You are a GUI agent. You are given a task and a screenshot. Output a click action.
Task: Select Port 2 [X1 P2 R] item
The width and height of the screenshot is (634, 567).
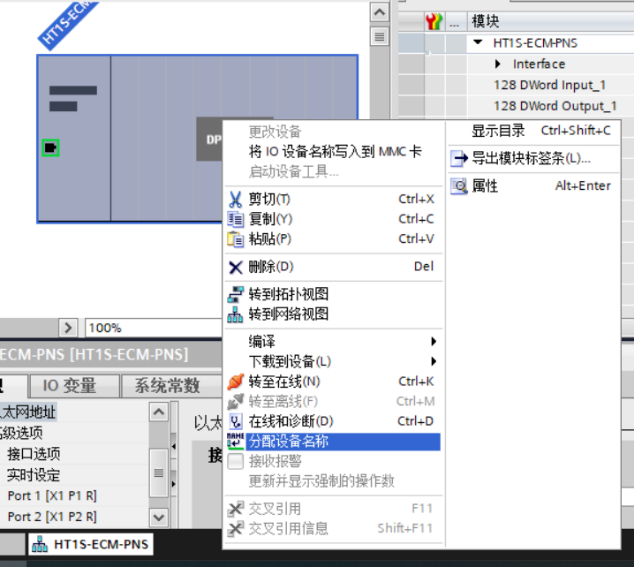pyautogui.click(x=52, y=517)
